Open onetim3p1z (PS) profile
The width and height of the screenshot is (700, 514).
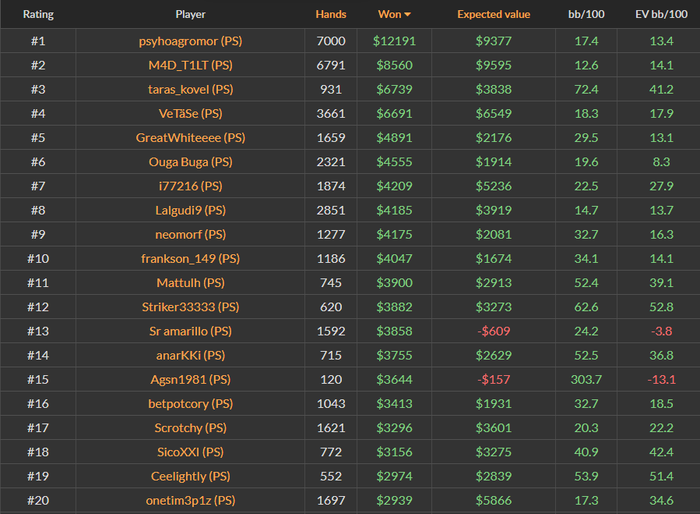tap(190, 500)
